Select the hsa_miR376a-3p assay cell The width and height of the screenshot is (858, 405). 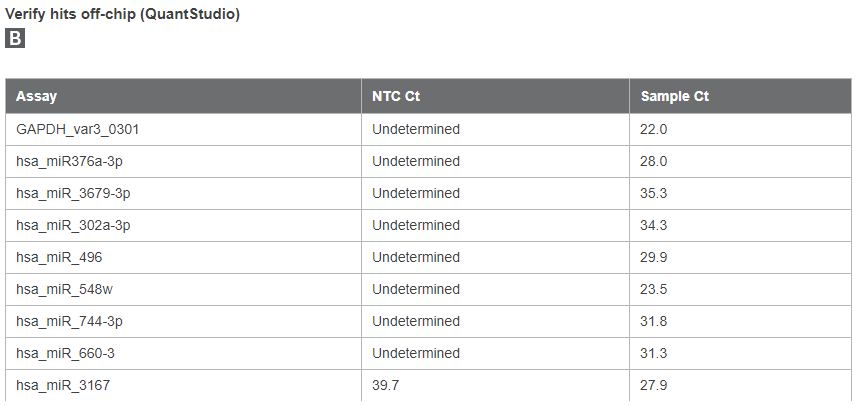[69, 161]
